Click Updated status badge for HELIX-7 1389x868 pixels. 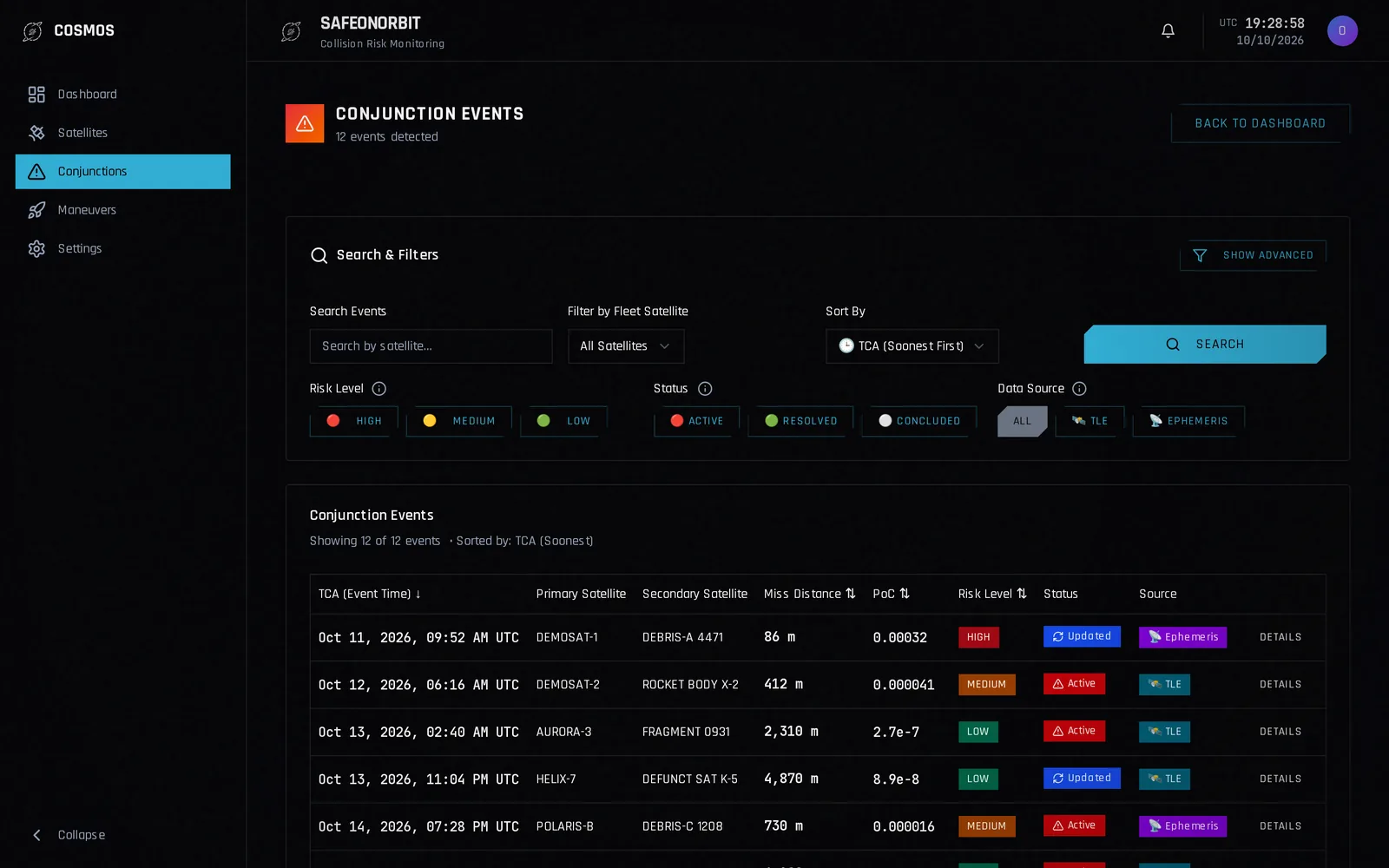[x=1082, y=779]
